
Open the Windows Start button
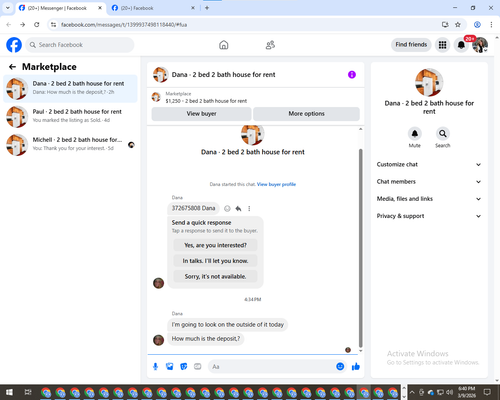pyautogui.click(x=9, y=392)
